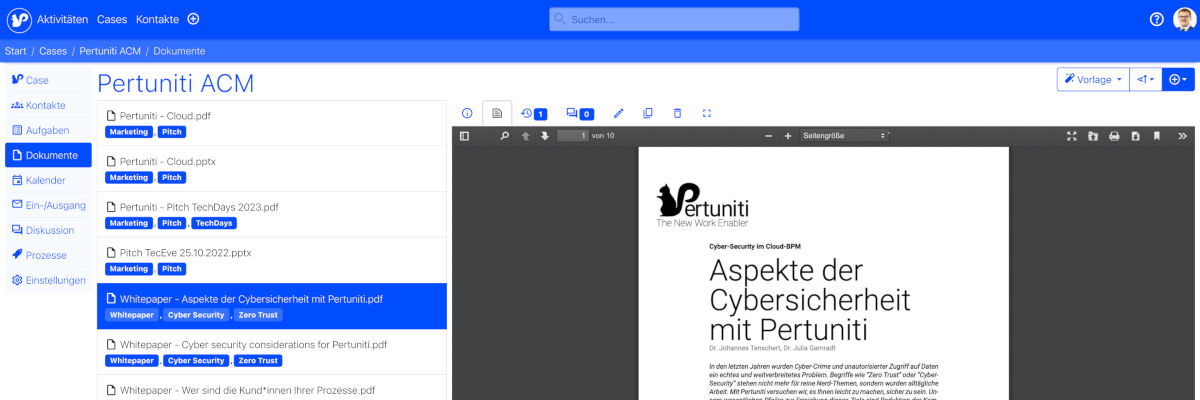Print the PDF document
Viewport: 1200px width, 400px height.
click(x=1114, y=136)
